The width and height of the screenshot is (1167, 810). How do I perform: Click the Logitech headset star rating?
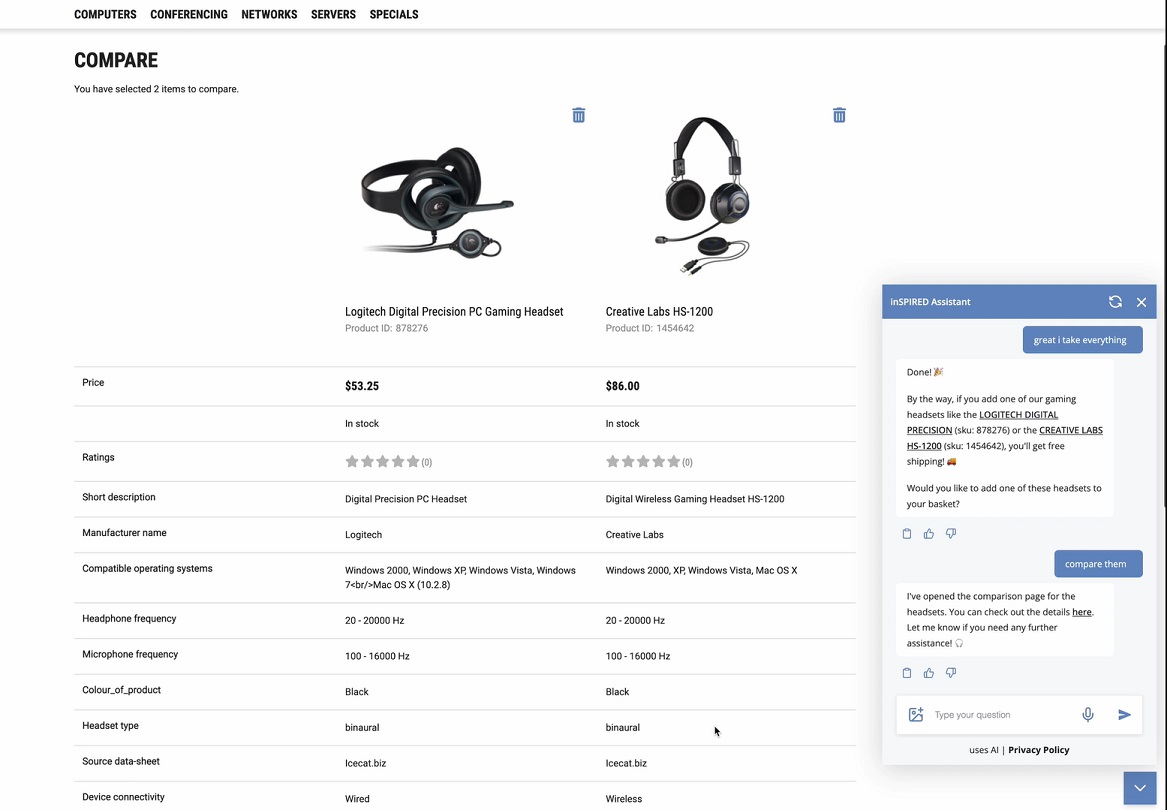(382, 462)
